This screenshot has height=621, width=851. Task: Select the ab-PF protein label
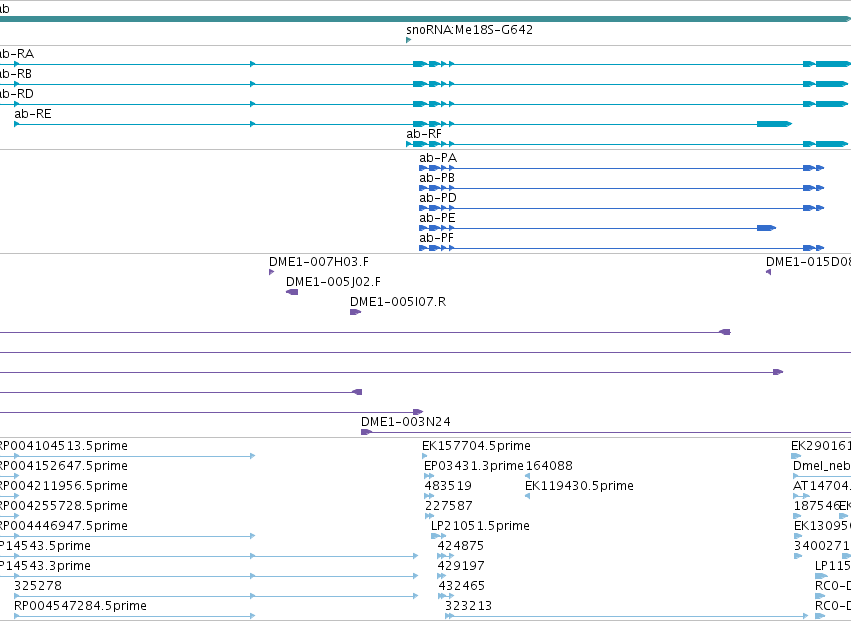point(436,238)
